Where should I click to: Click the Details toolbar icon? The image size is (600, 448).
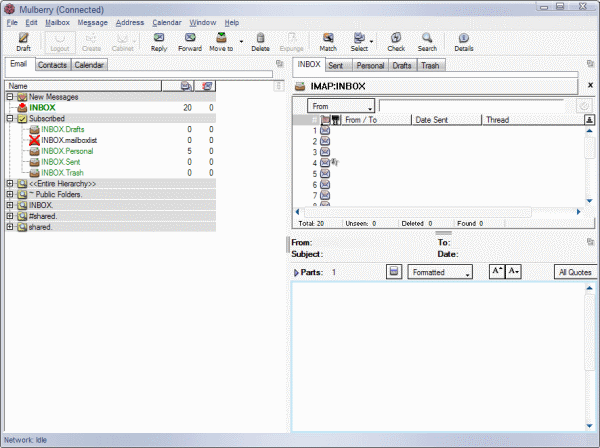tap(464, 42)
